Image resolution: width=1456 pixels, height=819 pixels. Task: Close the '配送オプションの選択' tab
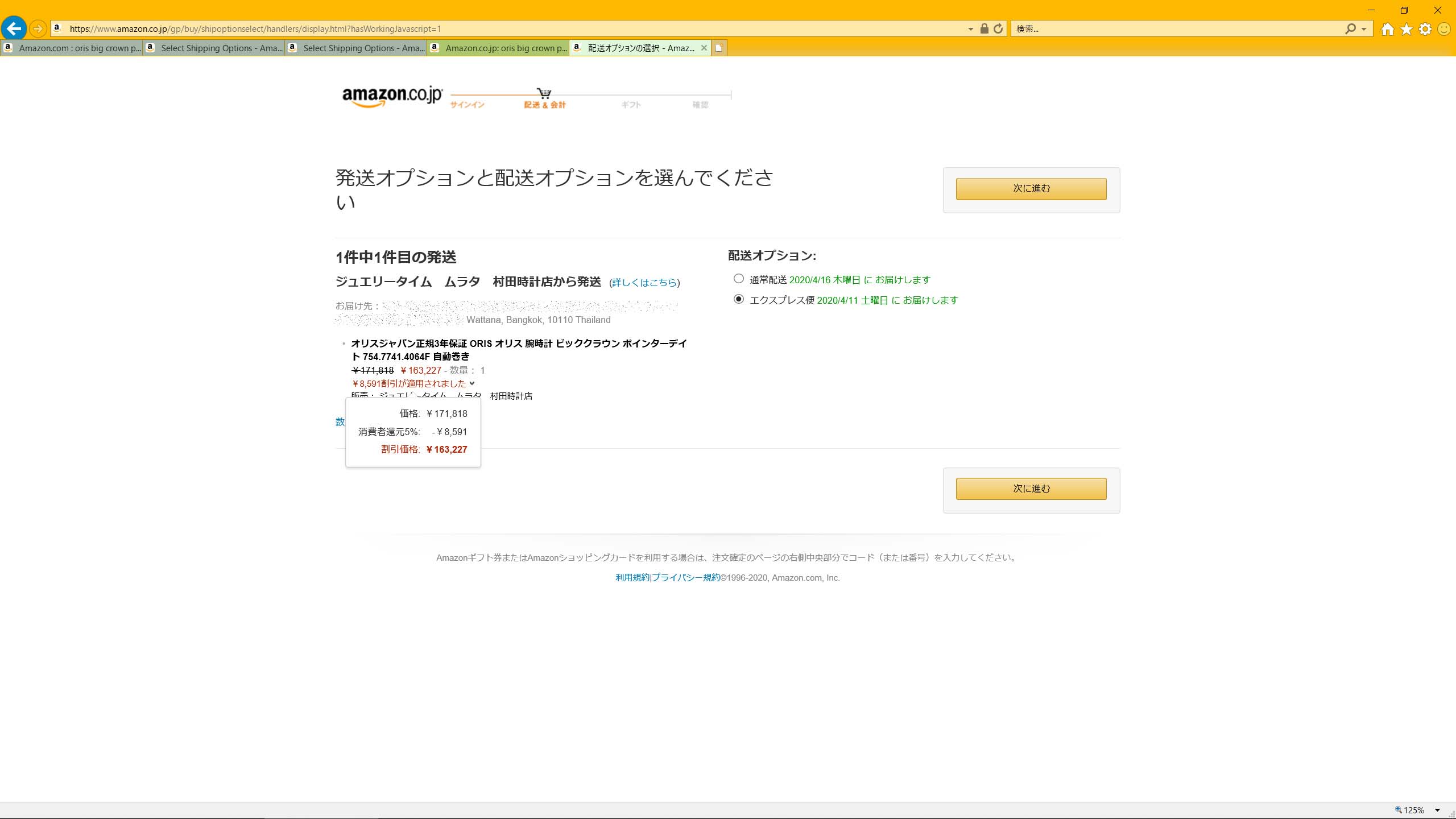(704, 48)
